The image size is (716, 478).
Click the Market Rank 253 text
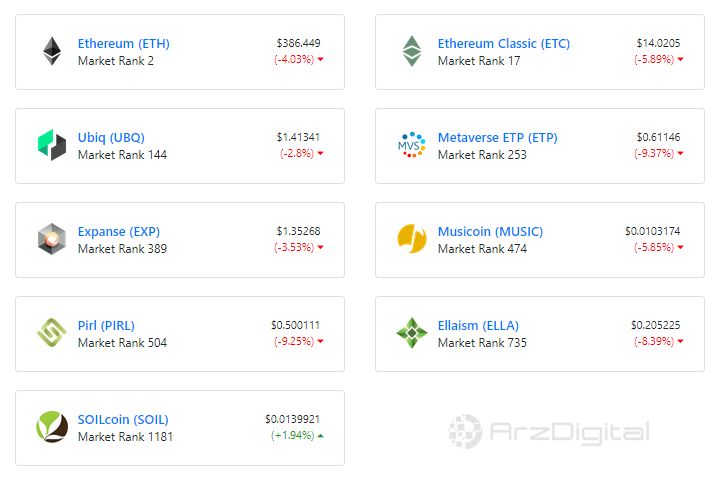point(482,155)
